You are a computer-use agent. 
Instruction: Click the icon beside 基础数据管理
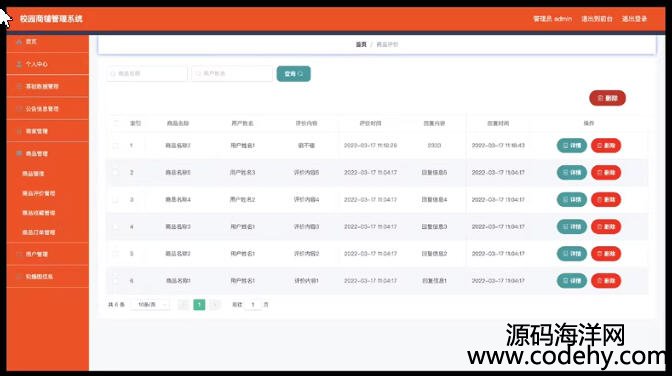(x=19, y=86)
